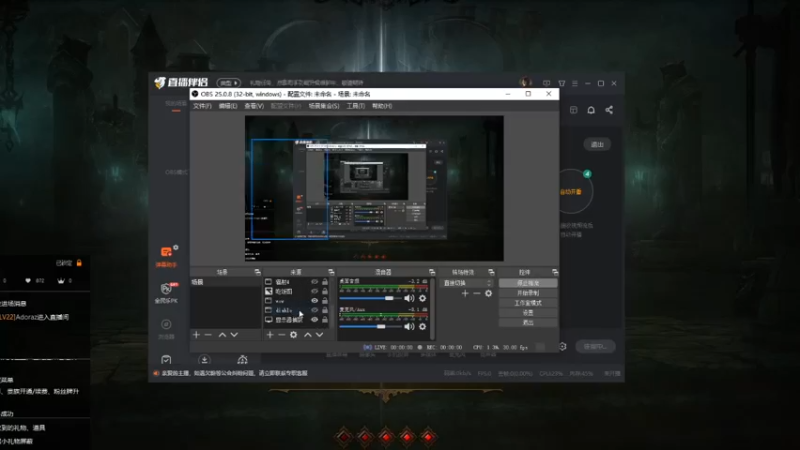Move selected source up in Sources list
800x450 pixels.
(308, 335)
